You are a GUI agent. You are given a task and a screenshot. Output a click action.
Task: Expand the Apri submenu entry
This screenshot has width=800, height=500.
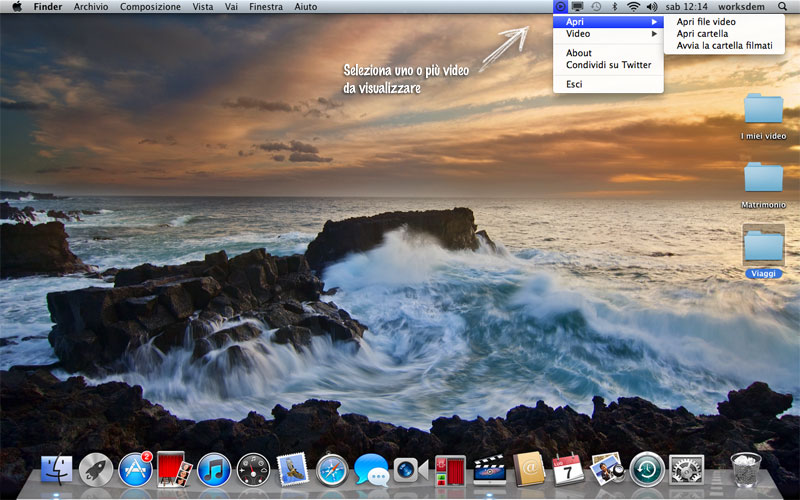click(608, 21)
